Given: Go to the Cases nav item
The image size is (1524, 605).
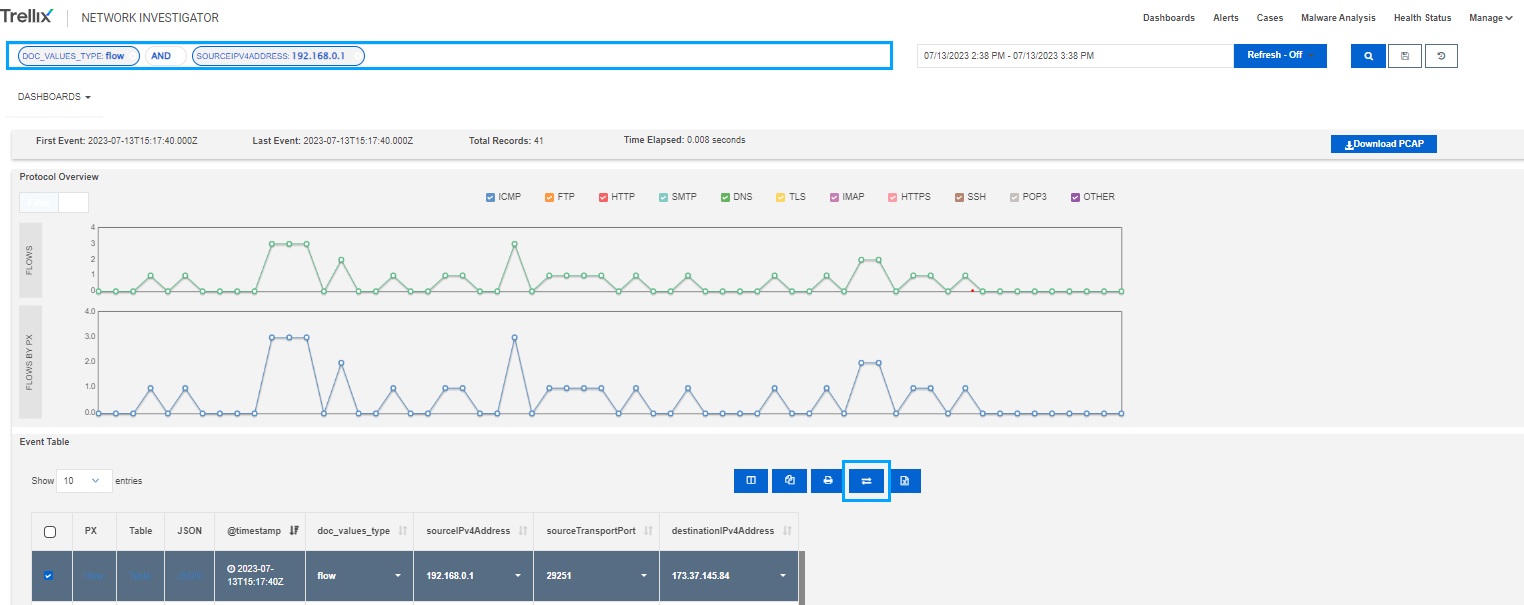Looking at the screenshot, I should [x=1270, y=18].
